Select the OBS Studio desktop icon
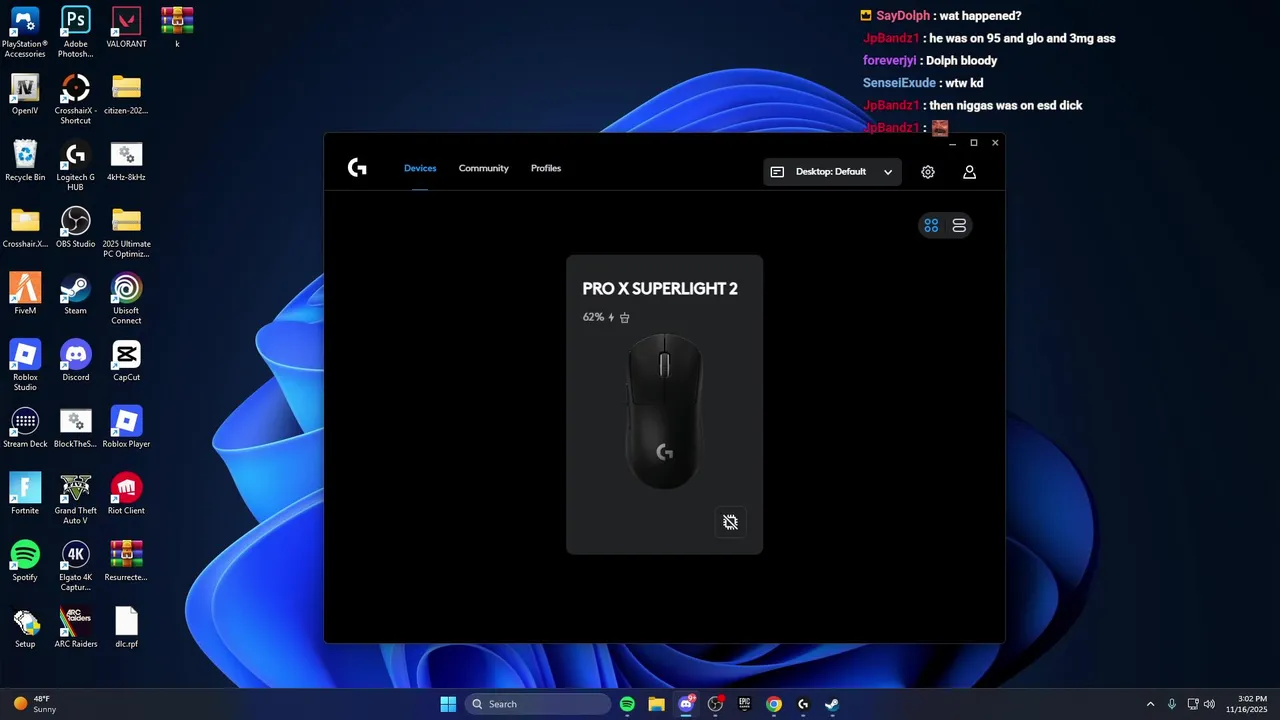Screen dimensions: 1280x720 point(75,228)
